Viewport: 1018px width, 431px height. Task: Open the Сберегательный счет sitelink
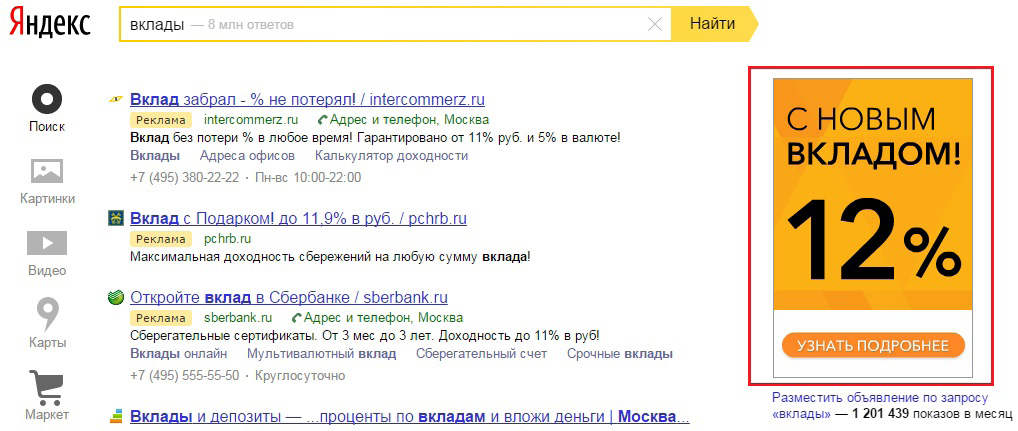pos(482,354)
